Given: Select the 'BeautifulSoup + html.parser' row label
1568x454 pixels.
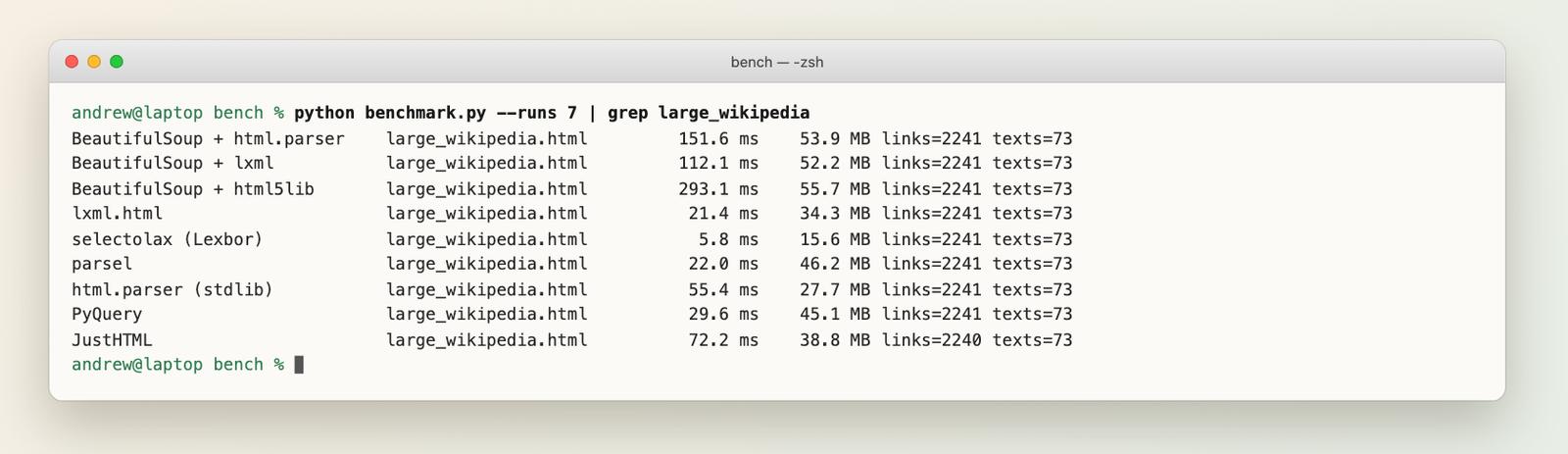Looking at the screenshot, I should 208,138.
